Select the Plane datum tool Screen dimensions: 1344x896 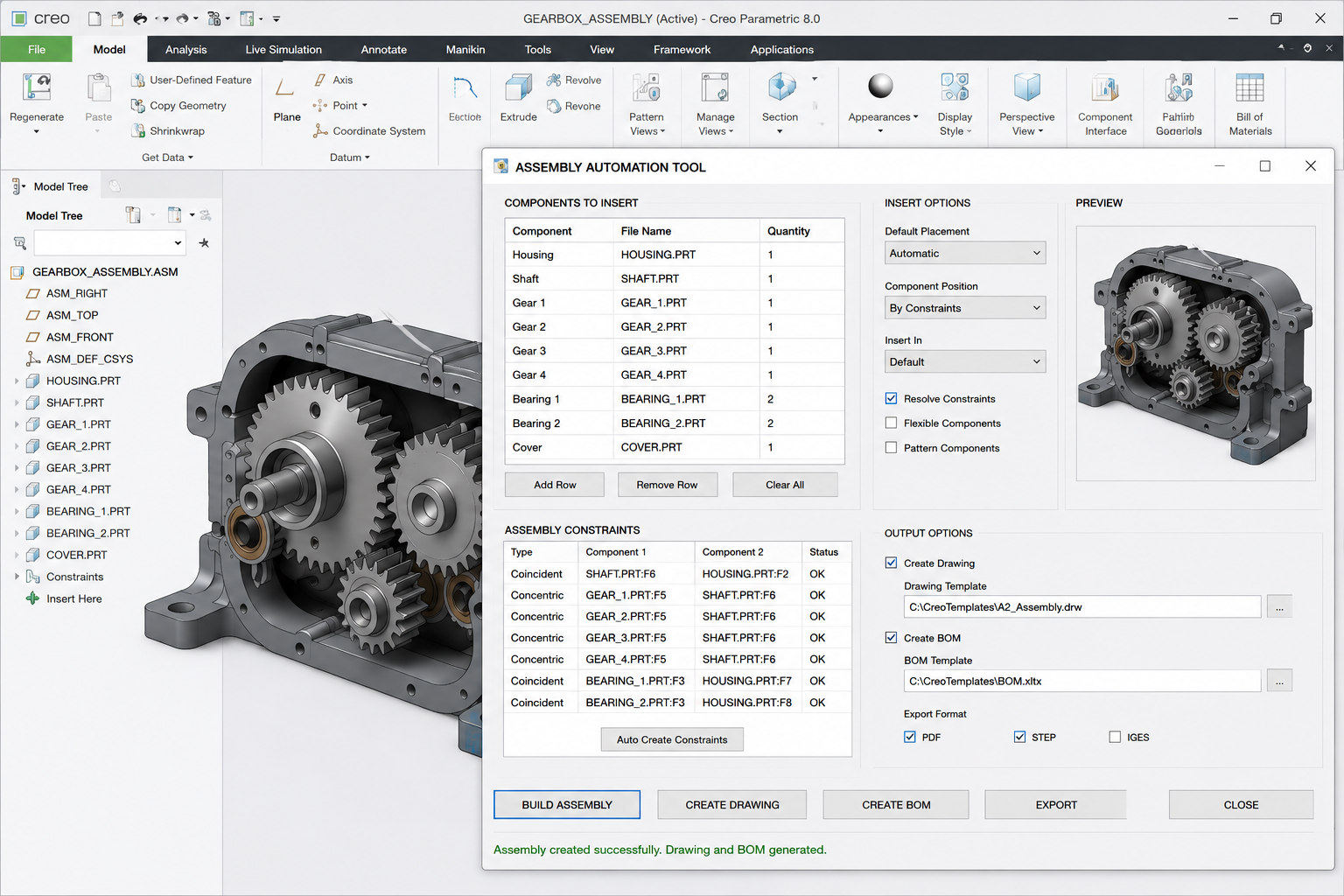286,98
